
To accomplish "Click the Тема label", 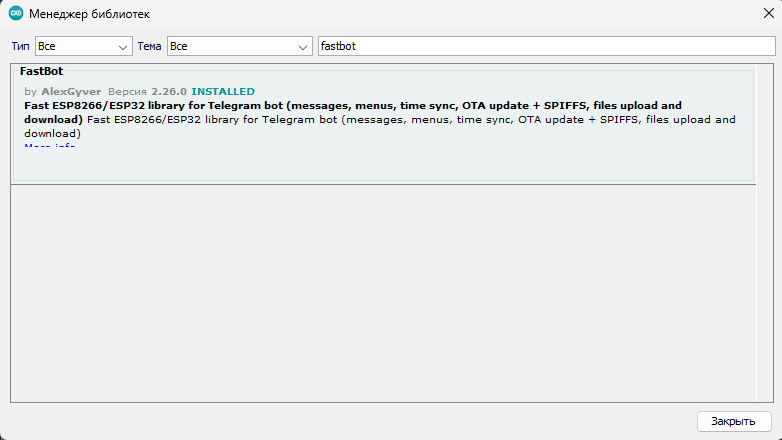I will (x=149, y=46).
